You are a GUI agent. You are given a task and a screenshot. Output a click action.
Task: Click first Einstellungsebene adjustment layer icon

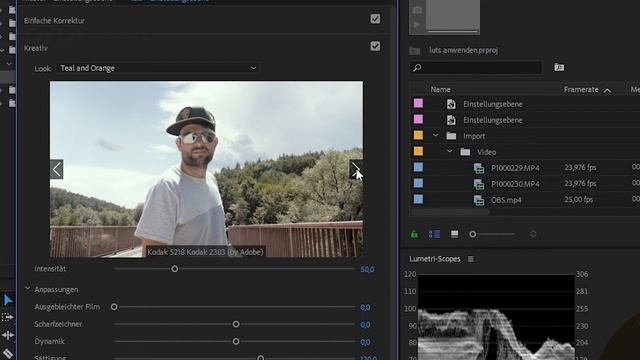coord(451,104)
